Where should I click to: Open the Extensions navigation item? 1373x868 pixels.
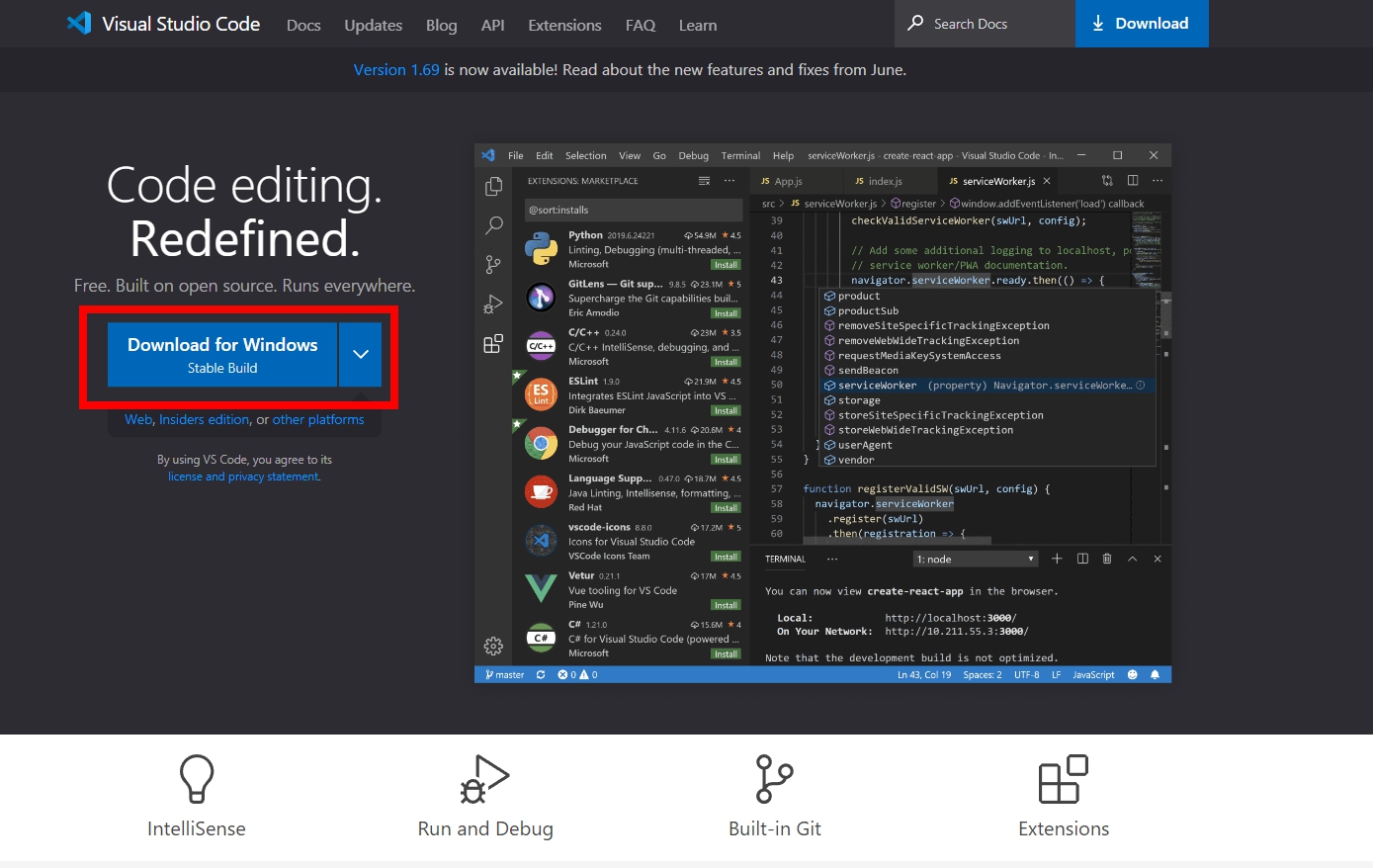(x=564, y=25)
